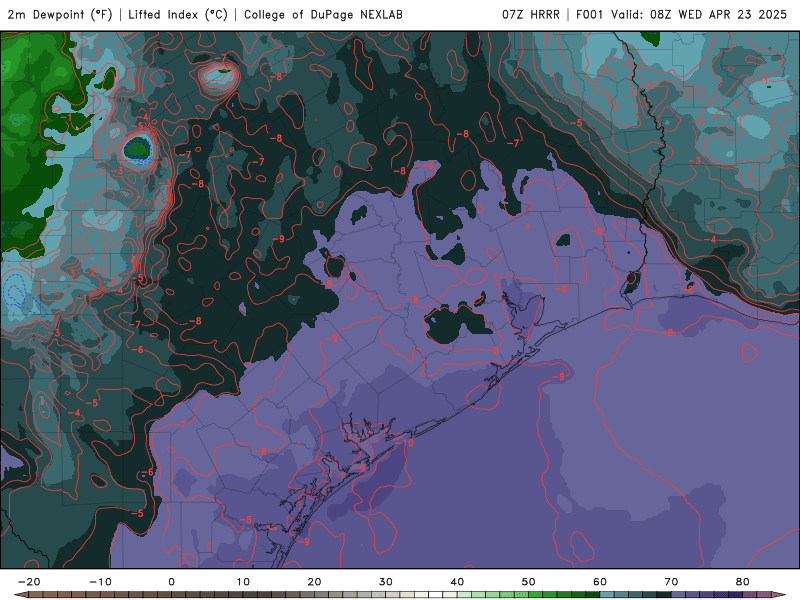Screen dimensions: 800x600
Task: Click the 40 color bar label
Action: [457, 582]
